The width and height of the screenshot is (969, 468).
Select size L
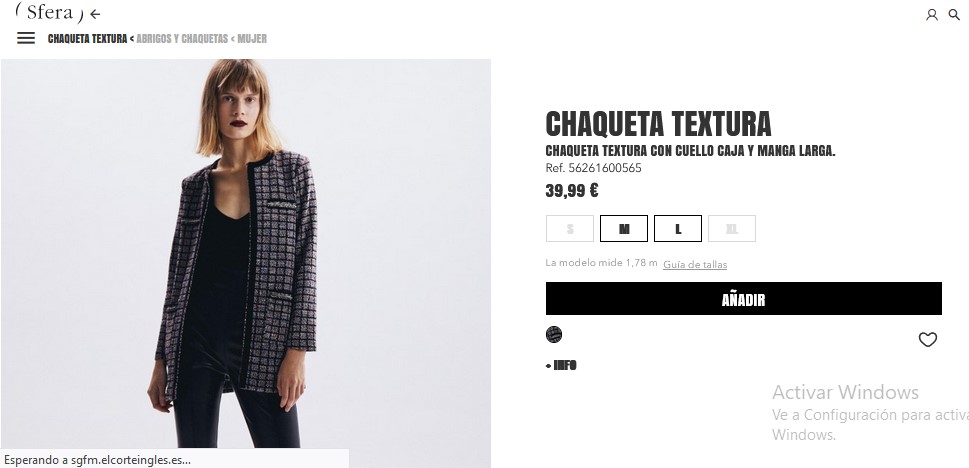click(678, 229)
